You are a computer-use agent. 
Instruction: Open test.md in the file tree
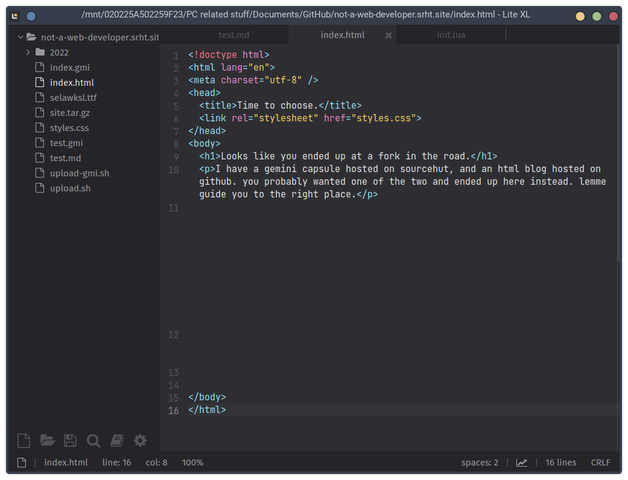65,158
